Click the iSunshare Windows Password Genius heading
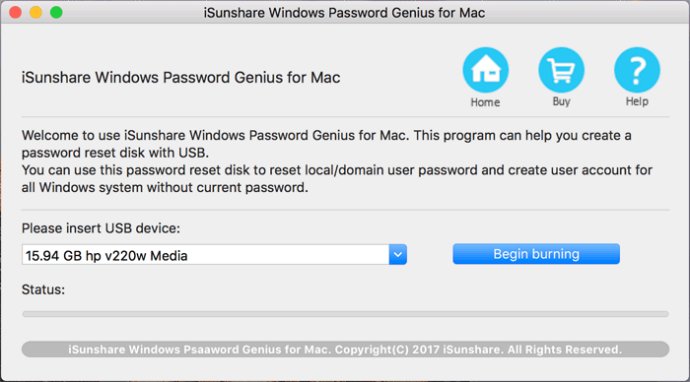Image resolution: width=690 pixels, height=382 pixels. pos(181,77)
